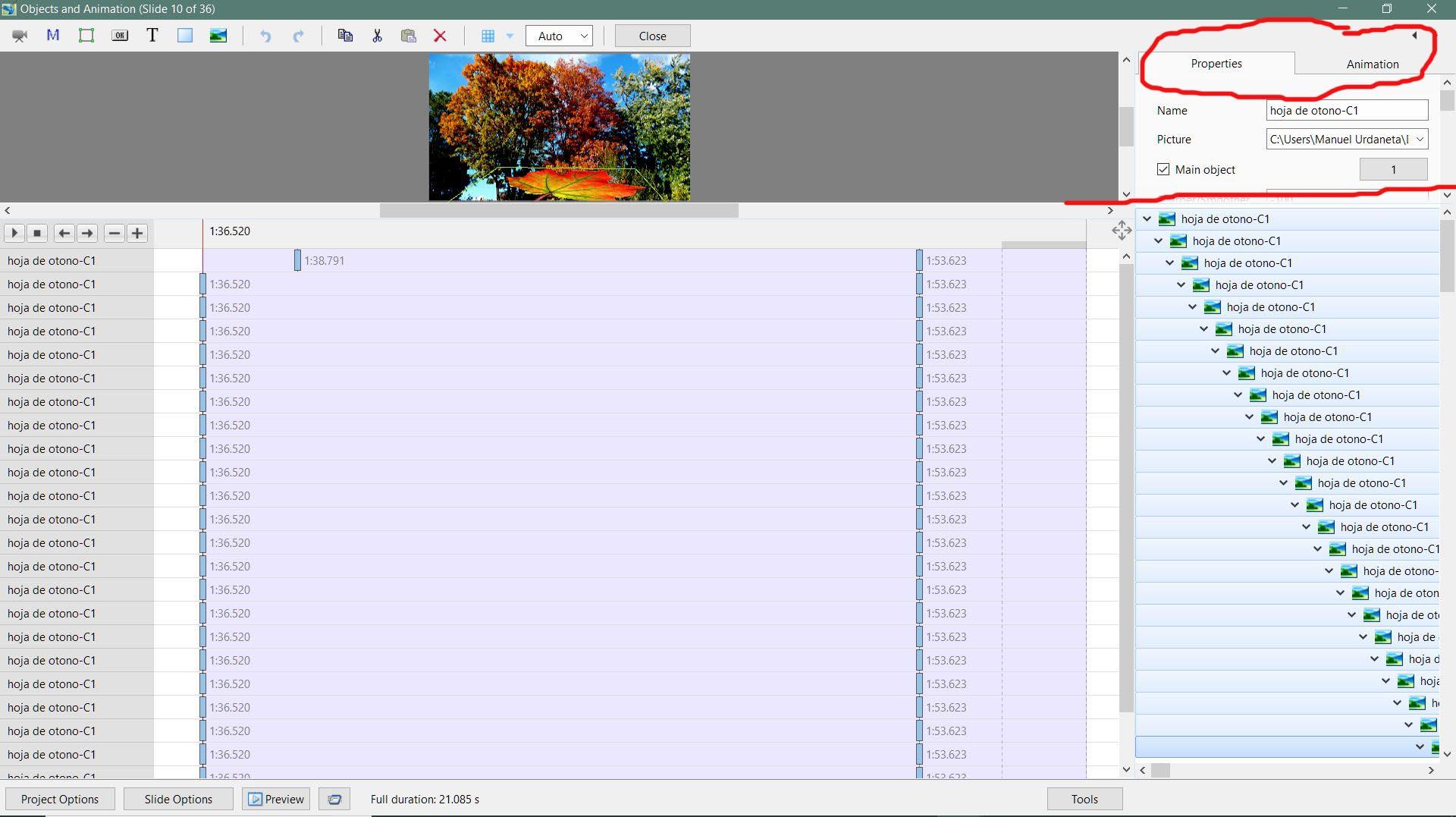The width and height of the screenshot is (1456, 817).
Task: Collapse the topmost hoja de otono-C1 tree node
Action: click(x=1147, y=219)
